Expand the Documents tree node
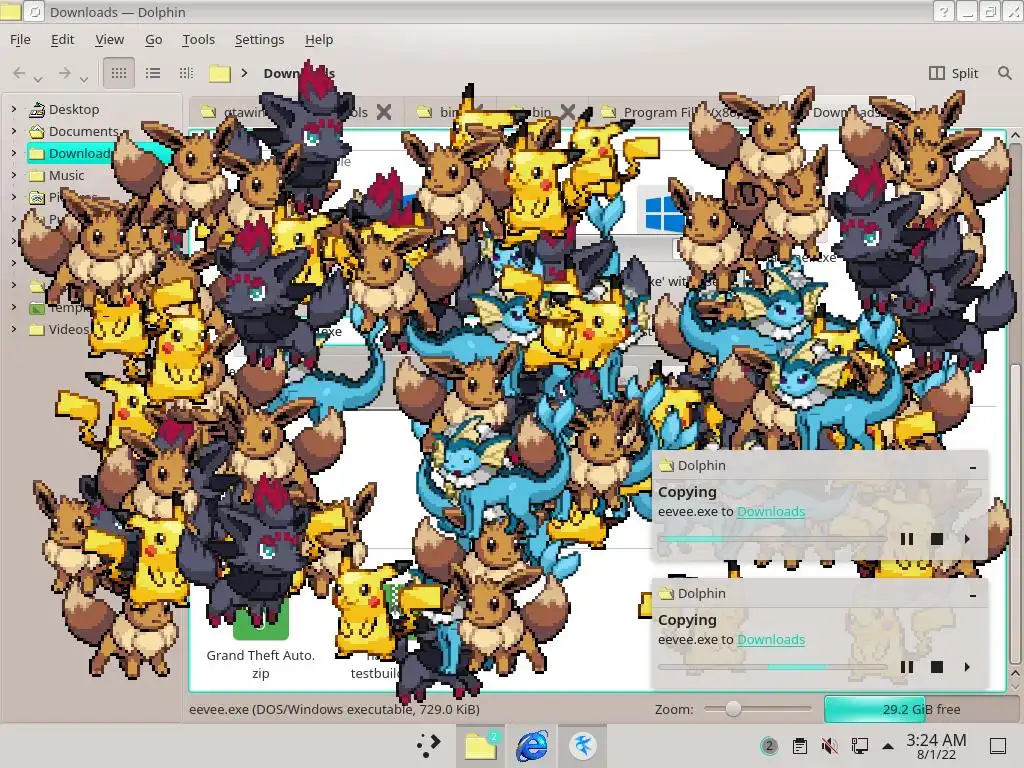 click(x=14, y=131)
